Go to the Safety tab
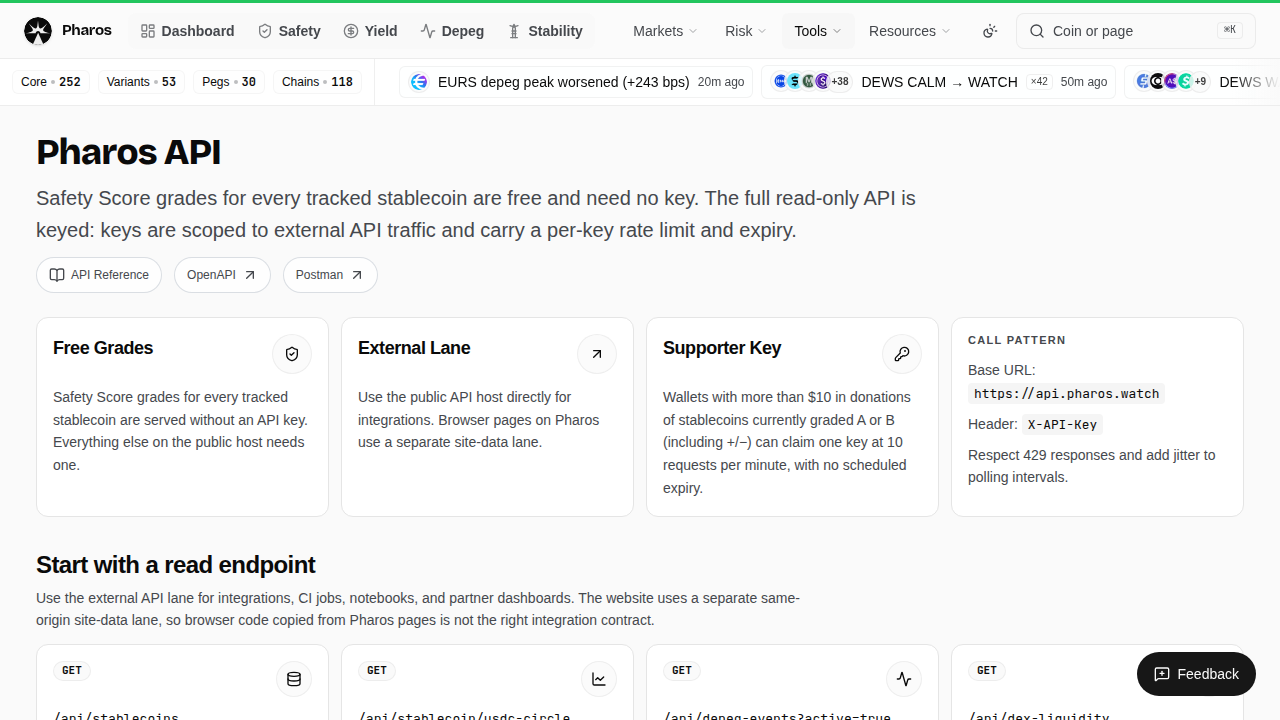 289,31
